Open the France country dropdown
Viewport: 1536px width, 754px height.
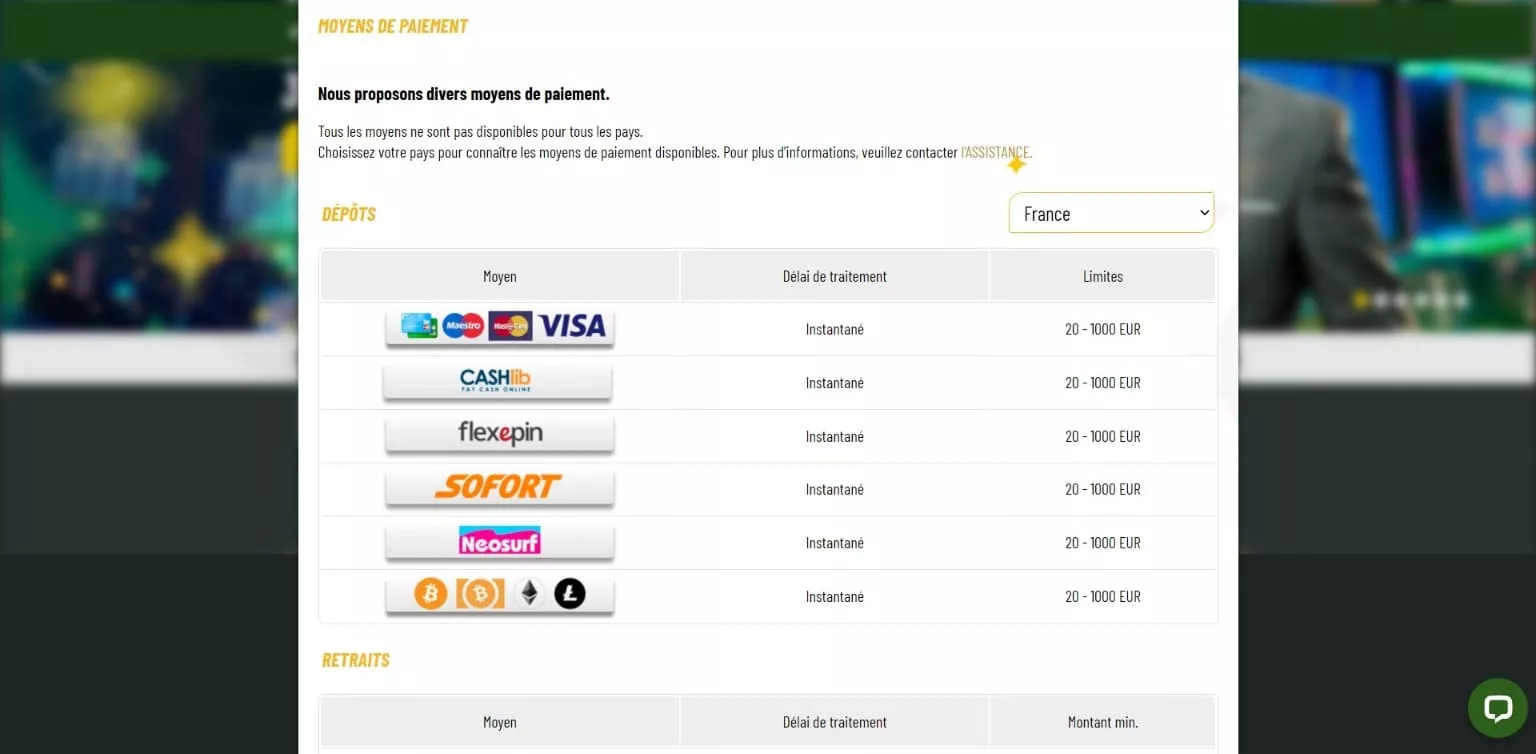coord(1111,213)
